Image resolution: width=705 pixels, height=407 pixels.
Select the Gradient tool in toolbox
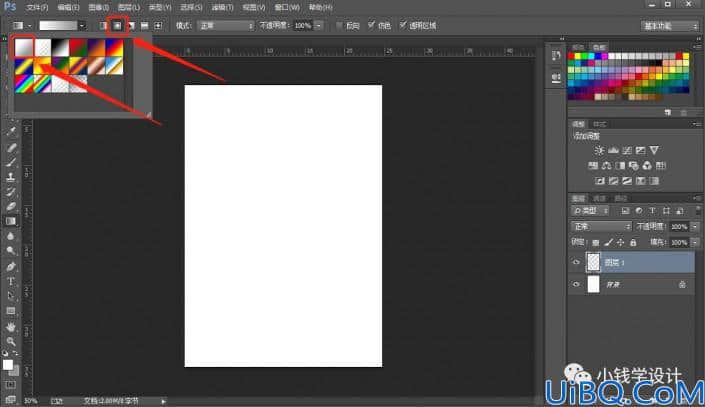11,221
